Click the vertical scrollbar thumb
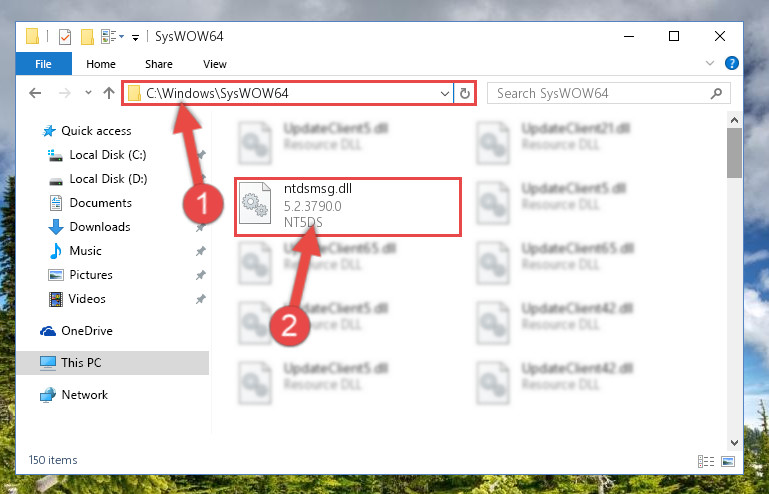This screenshot has height=494, width=769. 734,153
